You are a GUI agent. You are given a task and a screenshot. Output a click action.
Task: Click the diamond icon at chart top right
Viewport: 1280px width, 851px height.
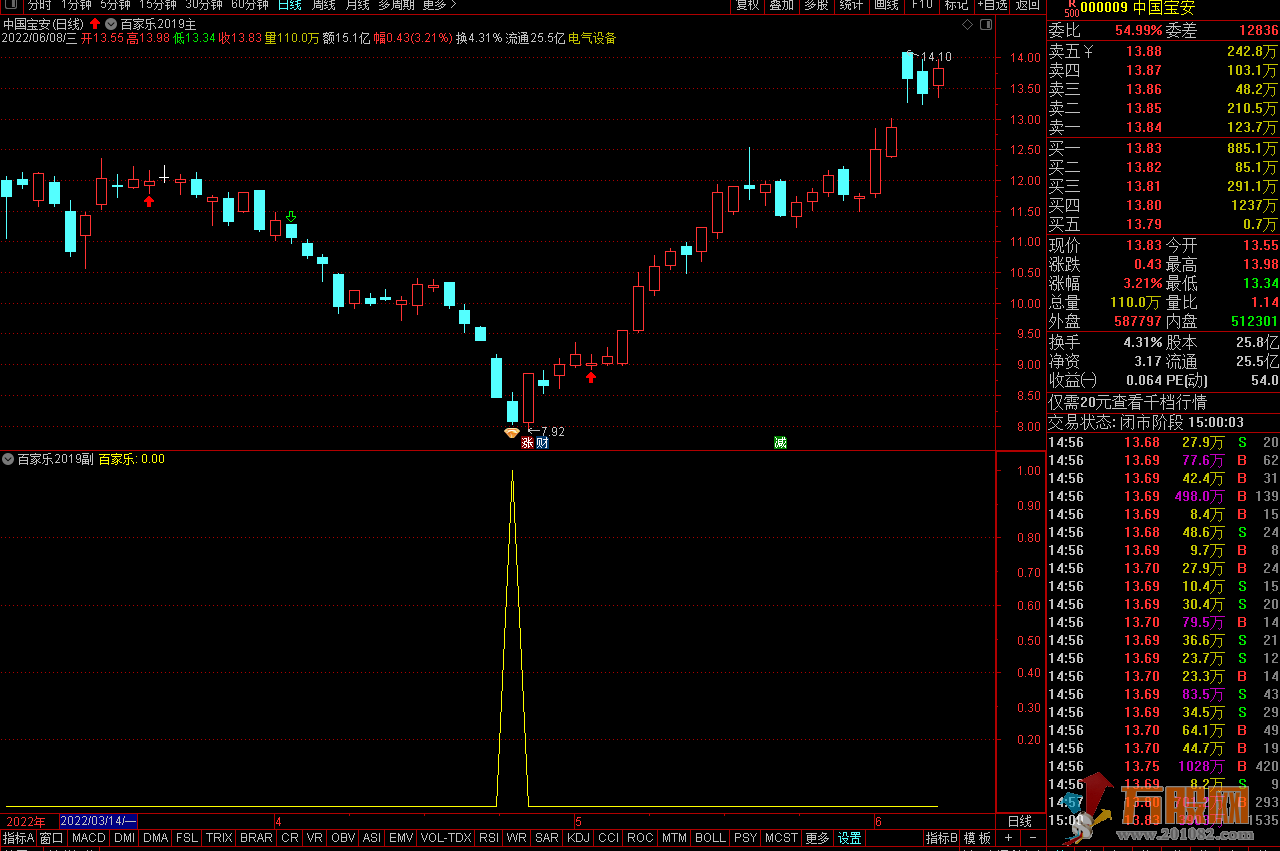[x=966, y=23]
